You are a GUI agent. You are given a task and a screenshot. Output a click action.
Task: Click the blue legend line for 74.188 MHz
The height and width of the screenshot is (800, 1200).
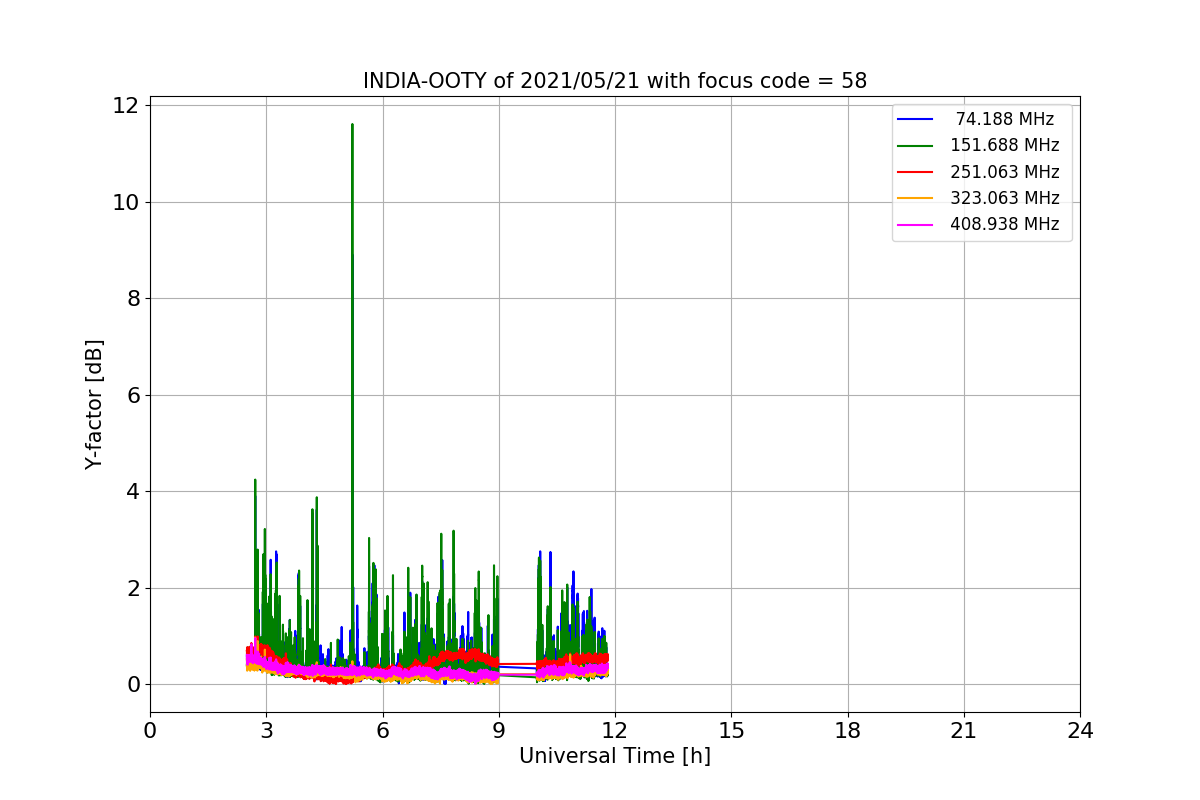915,120
